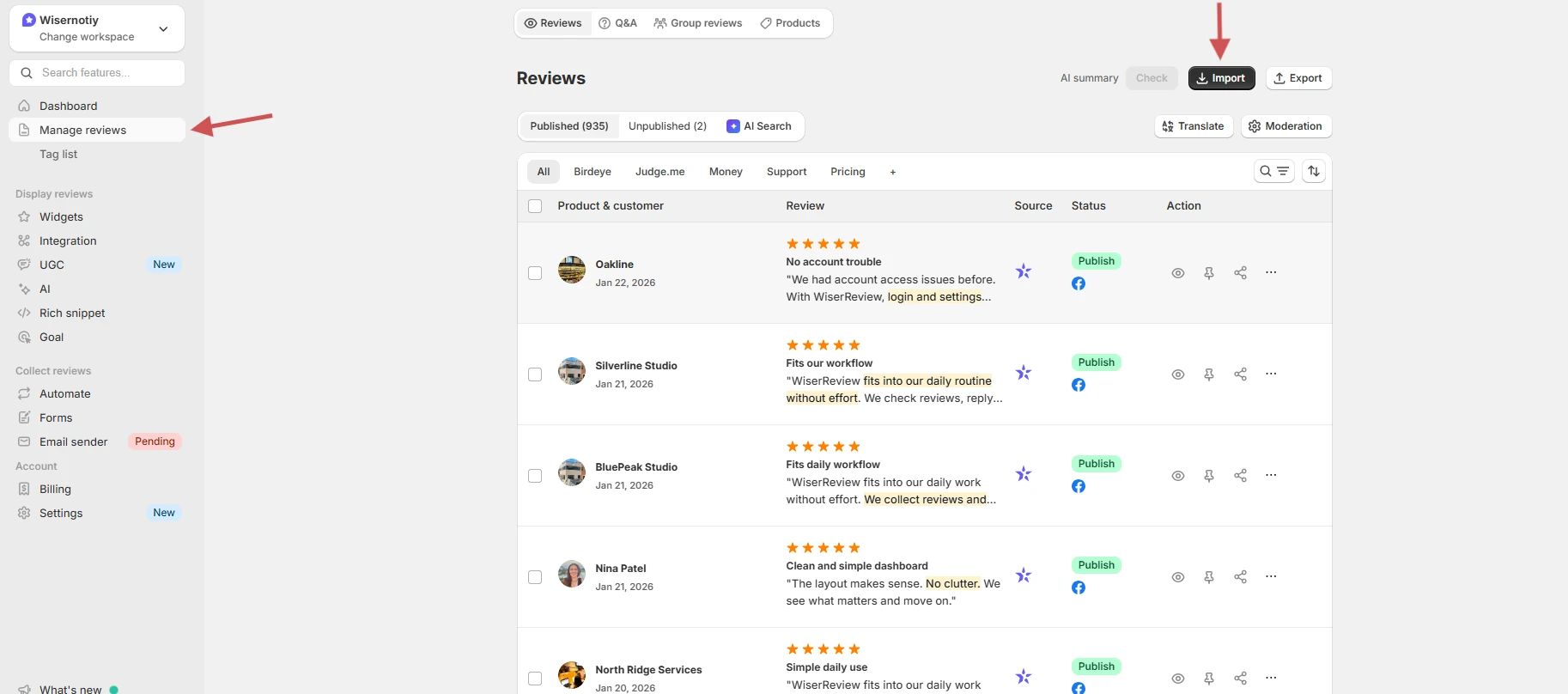
Task: Click the Search features input field
Action: [x=97, y=73]
